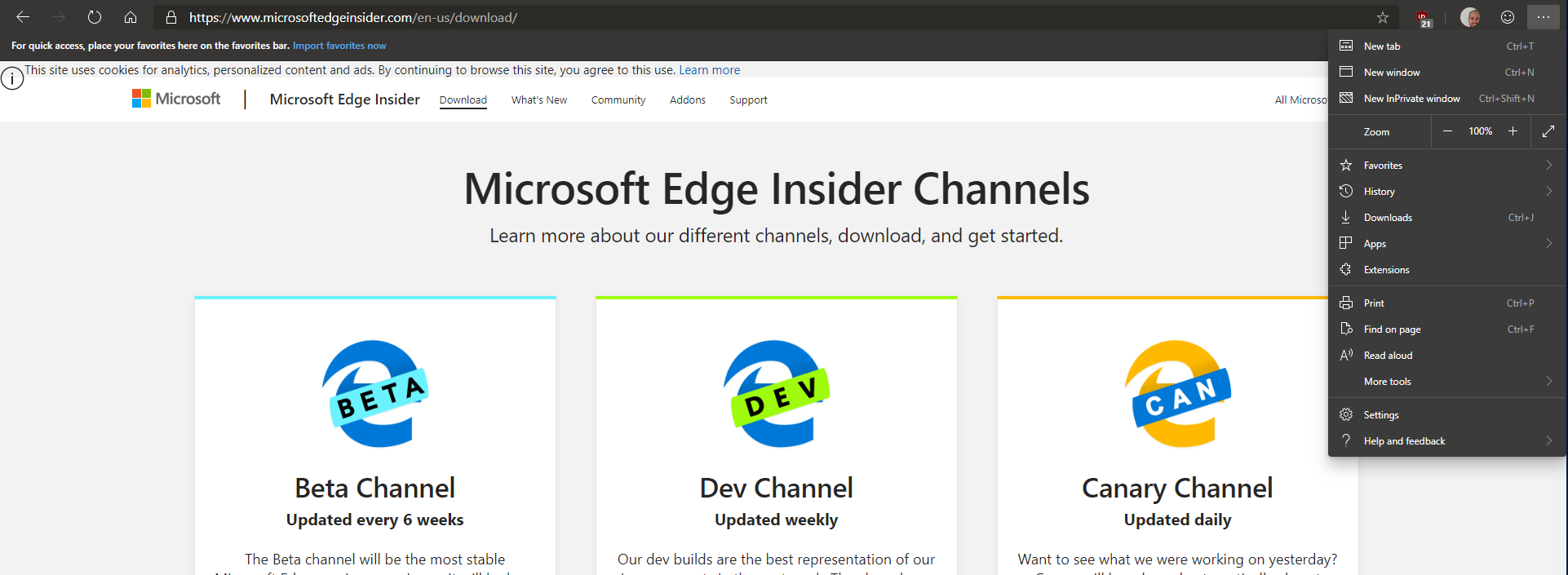This screenshot has width=1568, height=575.
Task: Click the smiley feedback icon
Action: tap(1508, 17)
